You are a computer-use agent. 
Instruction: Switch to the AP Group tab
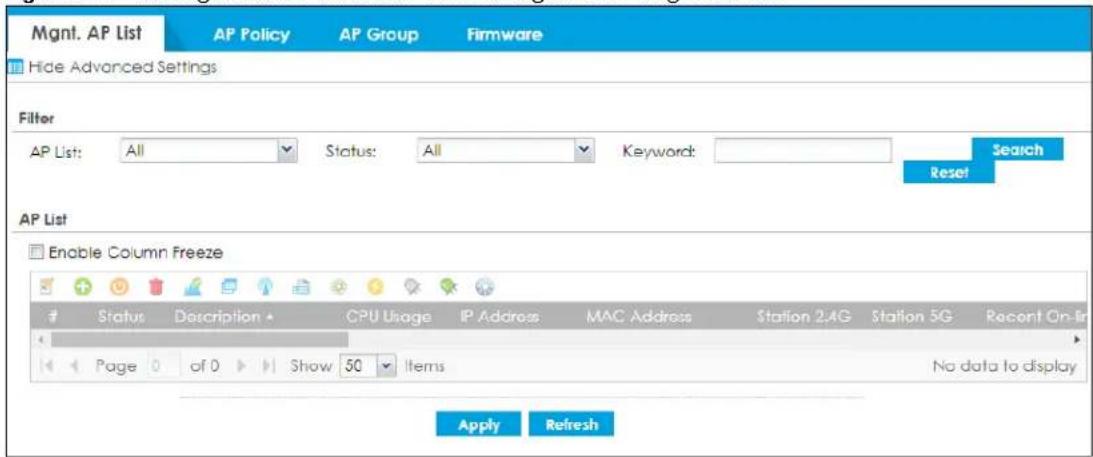pyautogui.click(x=379, y=34)
